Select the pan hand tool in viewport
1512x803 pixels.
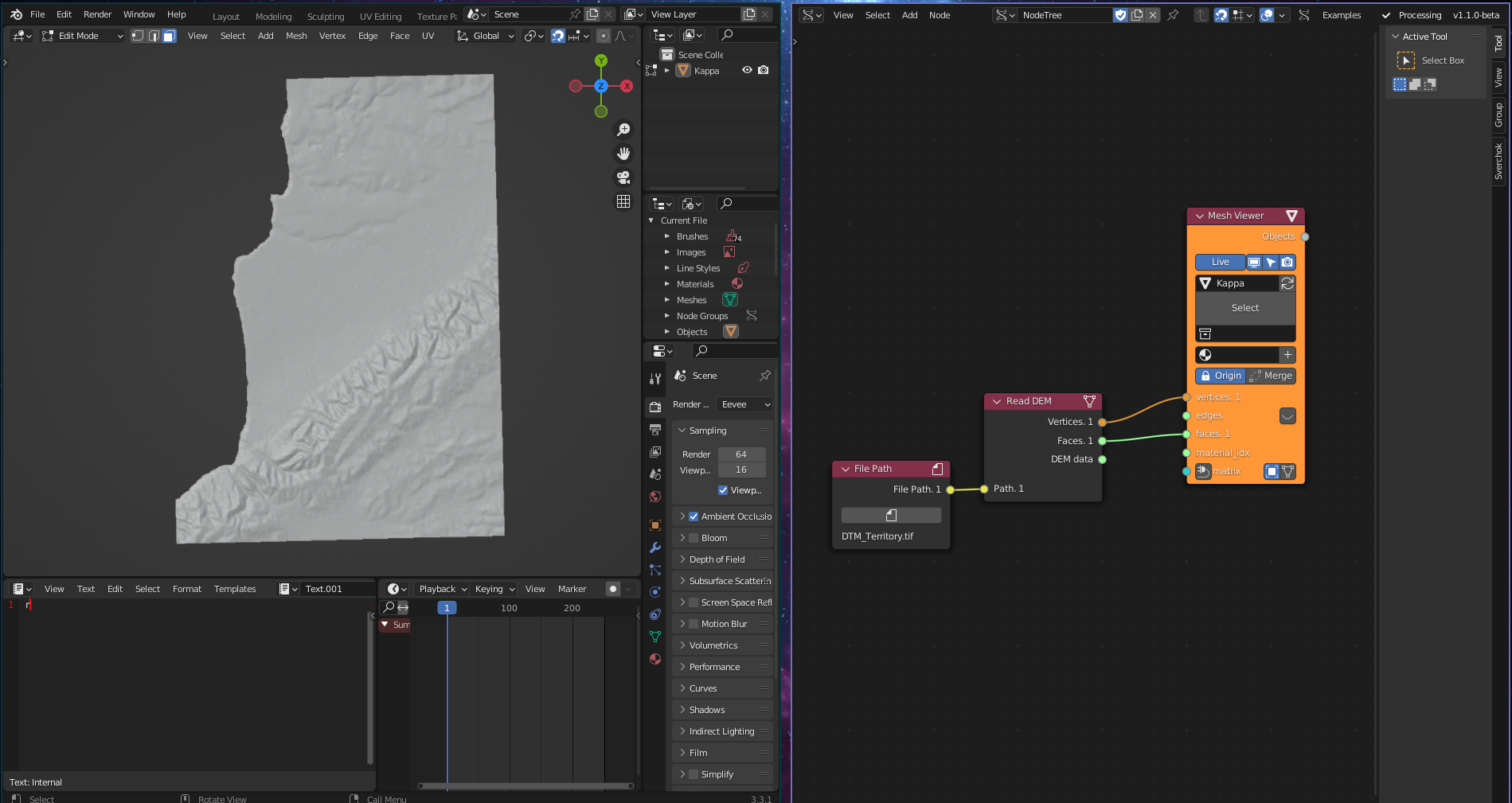pos(623,154)
